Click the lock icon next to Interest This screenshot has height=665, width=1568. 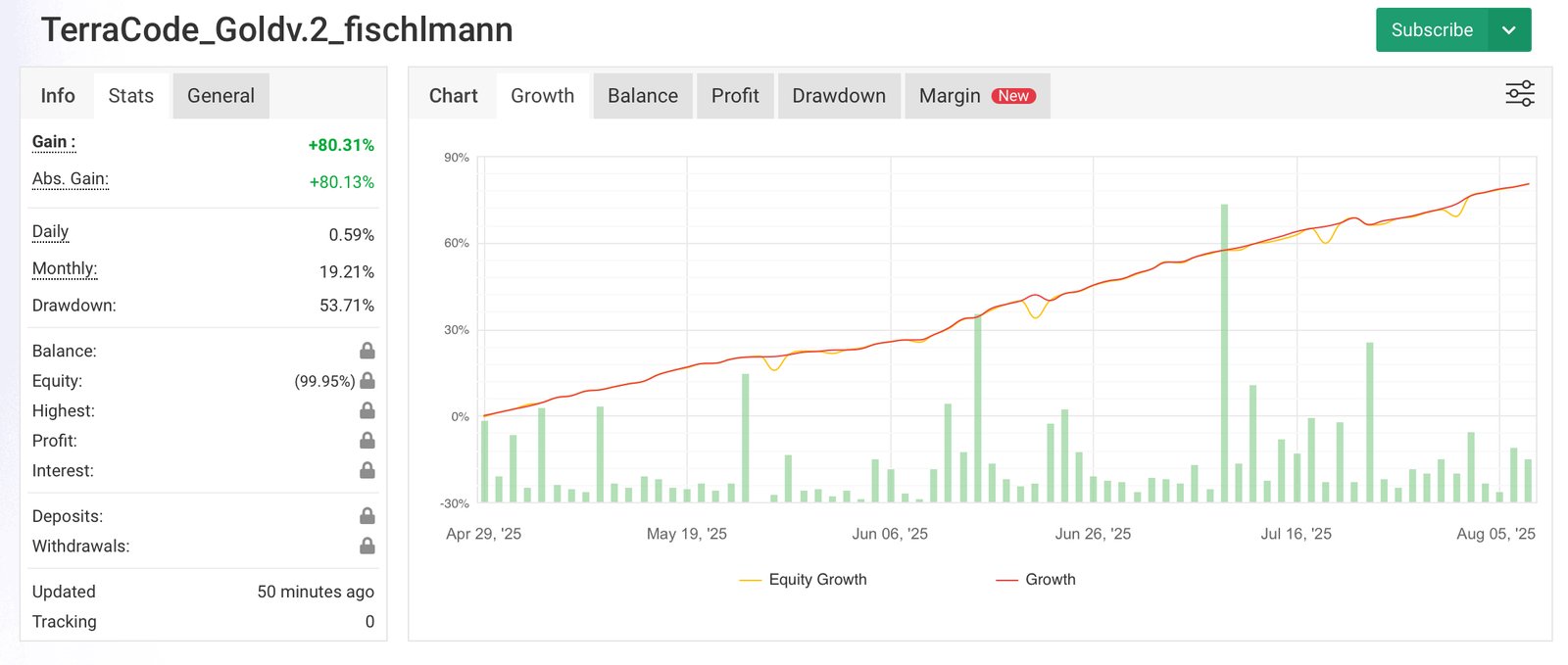coord(367,470)
